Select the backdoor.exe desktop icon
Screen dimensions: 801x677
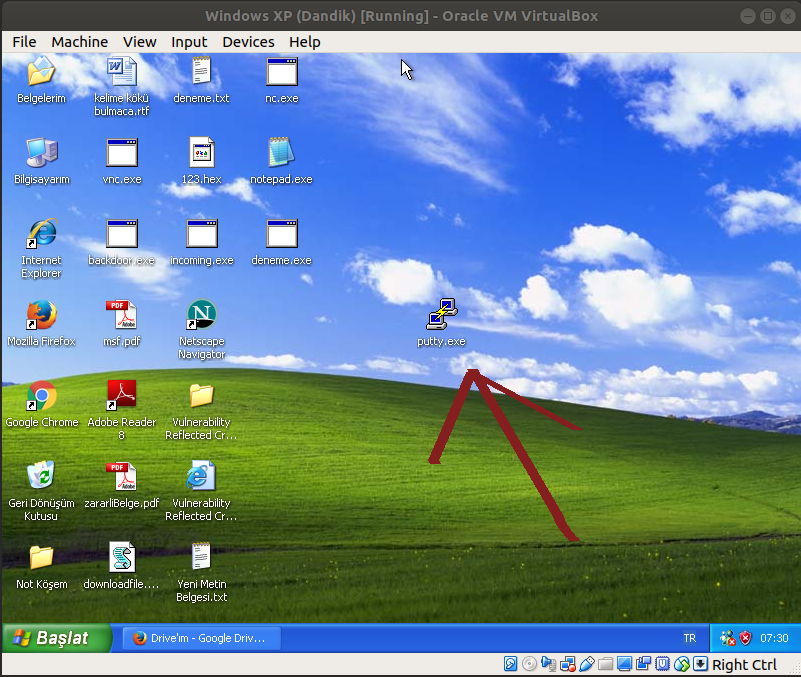pyautogui.click(x=122, y=234)
